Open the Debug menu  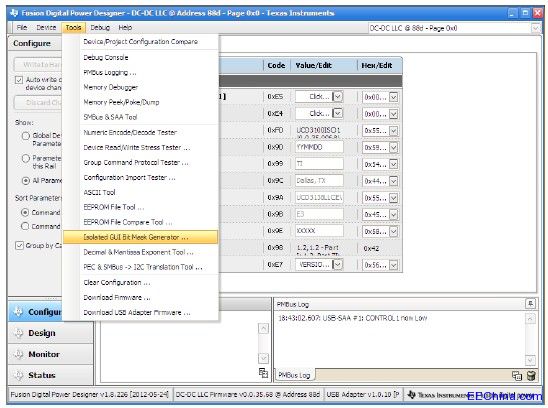100,28
